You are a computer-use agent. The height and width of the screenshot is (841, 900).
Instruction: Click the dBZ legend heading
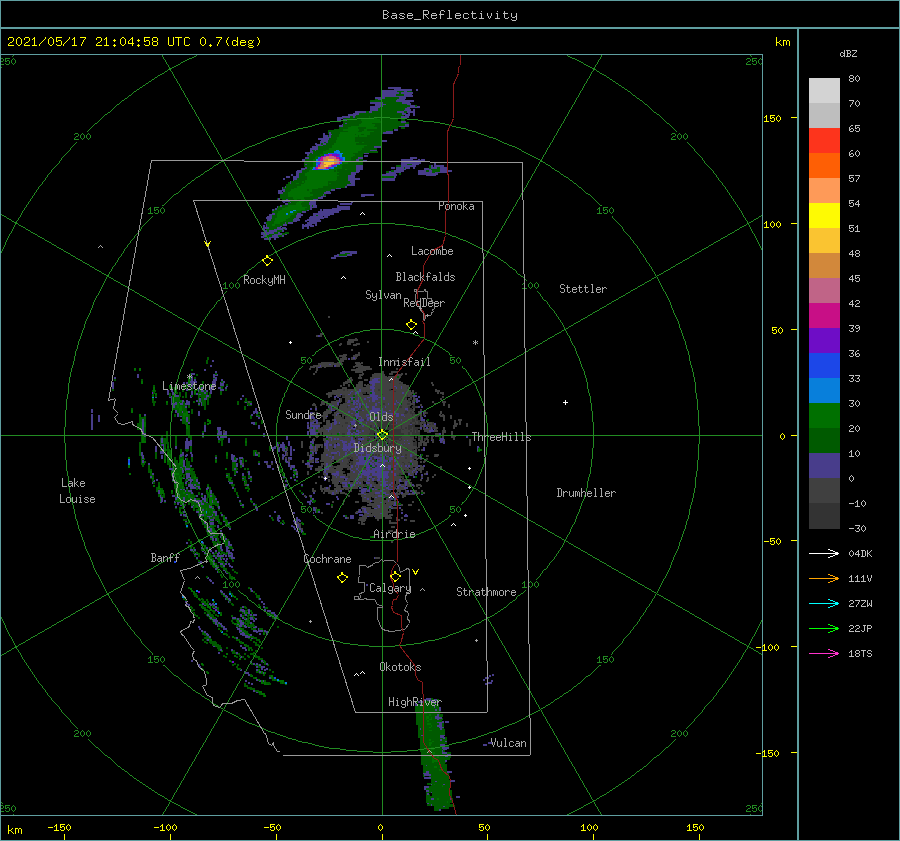(x=848, y=53)
